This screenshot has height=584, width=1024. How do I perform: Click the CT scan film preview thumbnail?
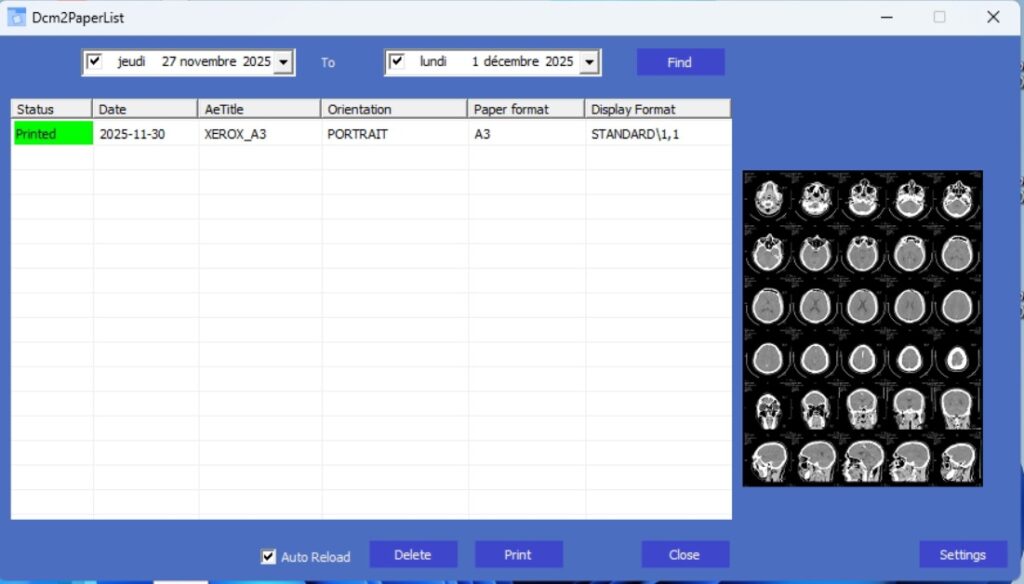tap(862, 328)
